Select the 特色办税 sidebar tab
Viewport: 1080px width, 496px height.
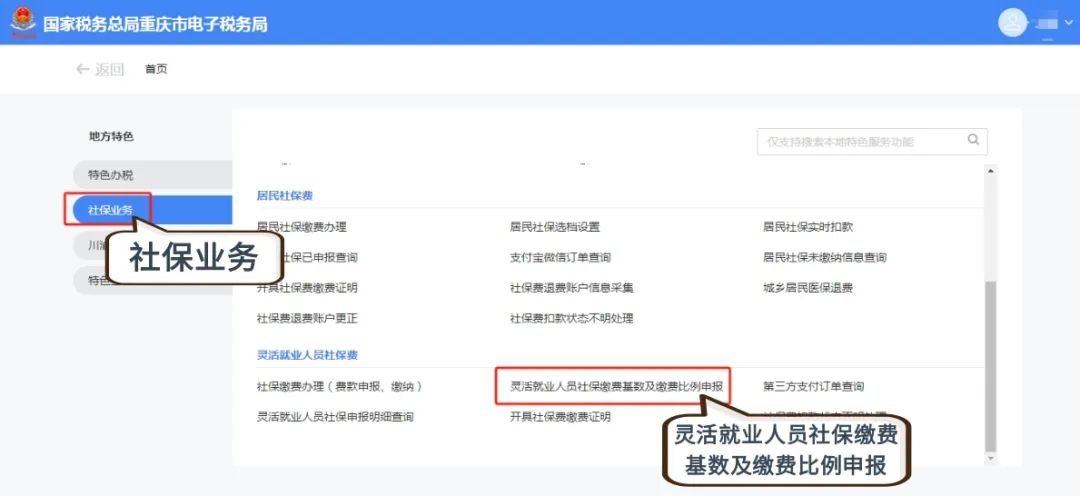[110, 174]
